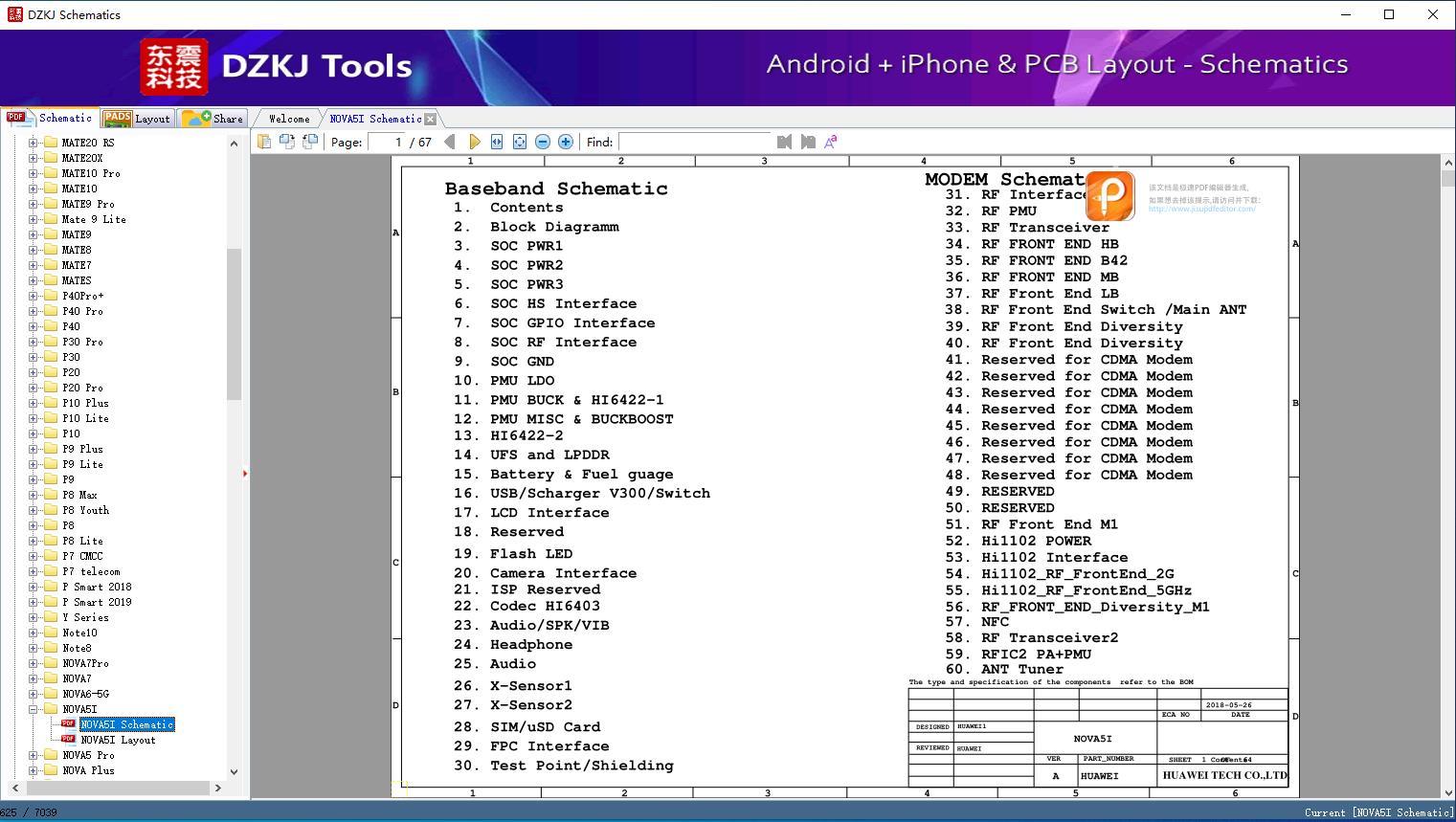Expand the P30 Pro folder
This screenshot has height=822, width=1456.
[34, 342]
